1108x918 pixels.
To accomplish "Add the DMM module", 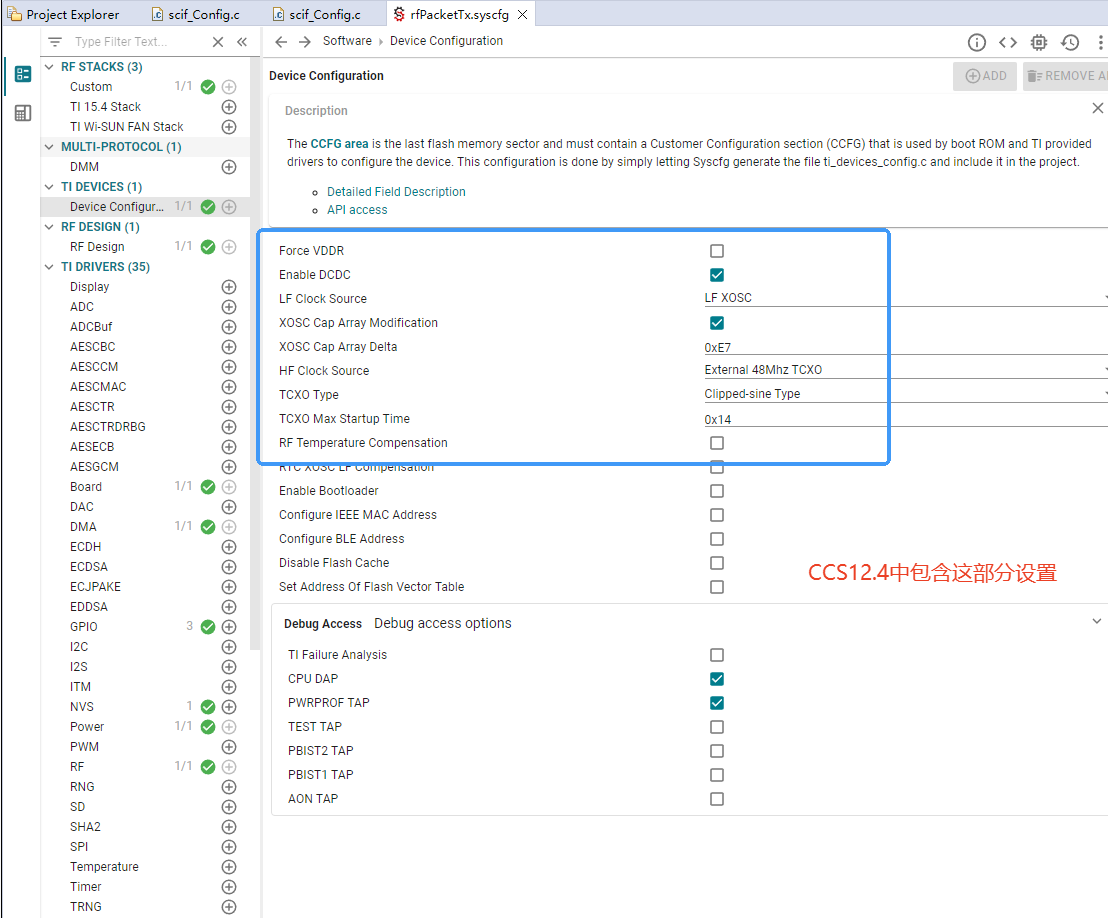I will (229, 167).
